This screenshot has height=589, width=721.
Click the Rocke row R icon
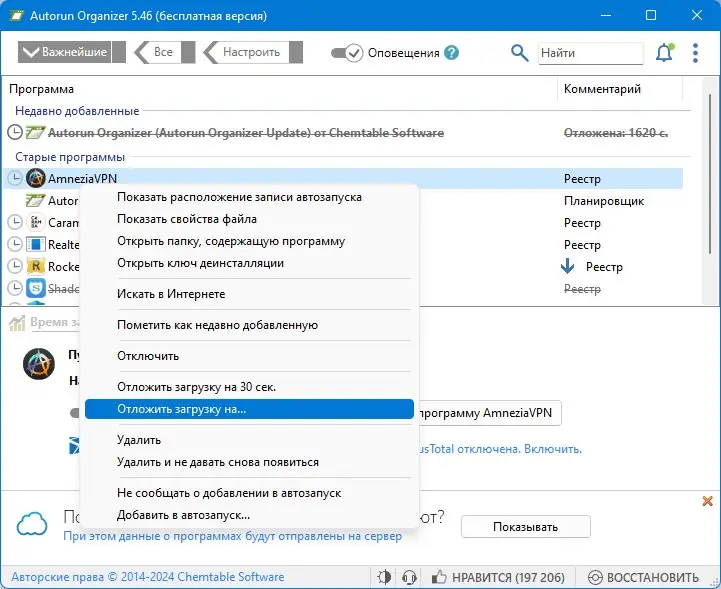pyautogui.click(x=35, y=266)
